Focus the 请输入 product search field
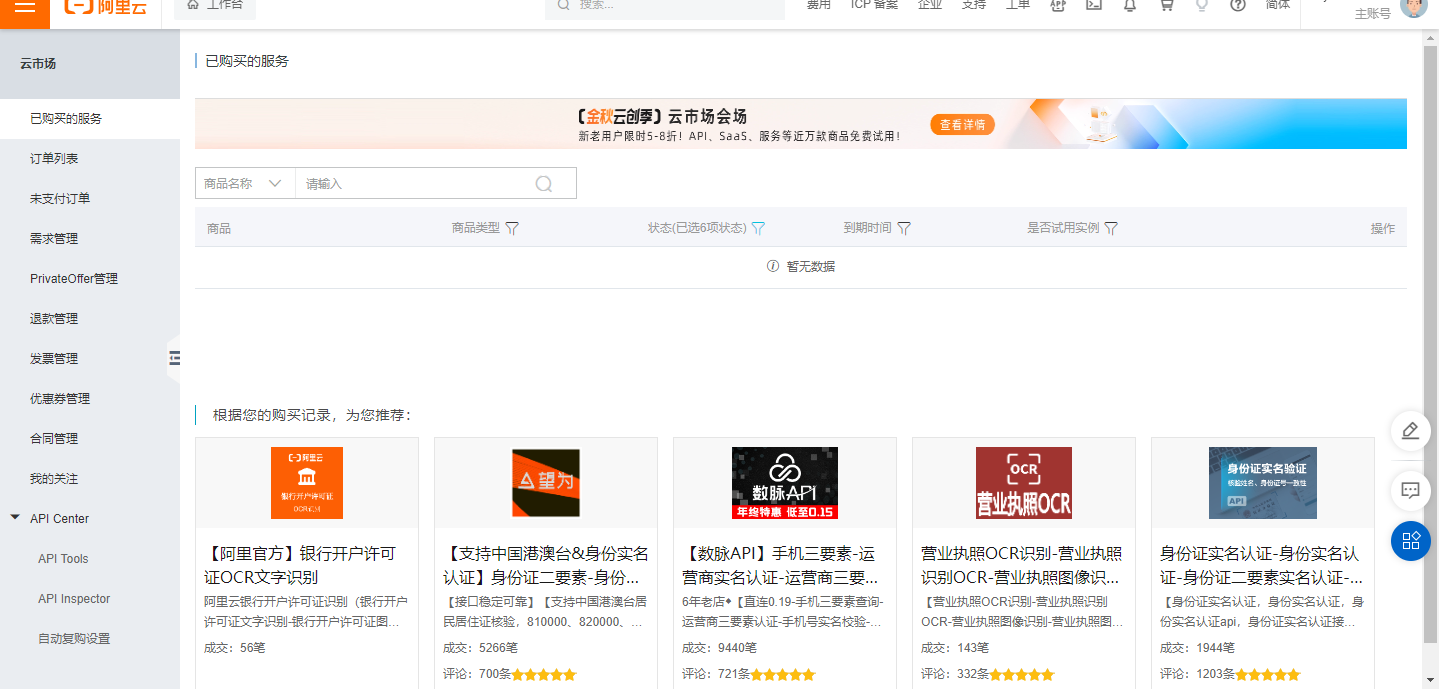This screenshot has width=1439, height=689. tap(415, 184)
